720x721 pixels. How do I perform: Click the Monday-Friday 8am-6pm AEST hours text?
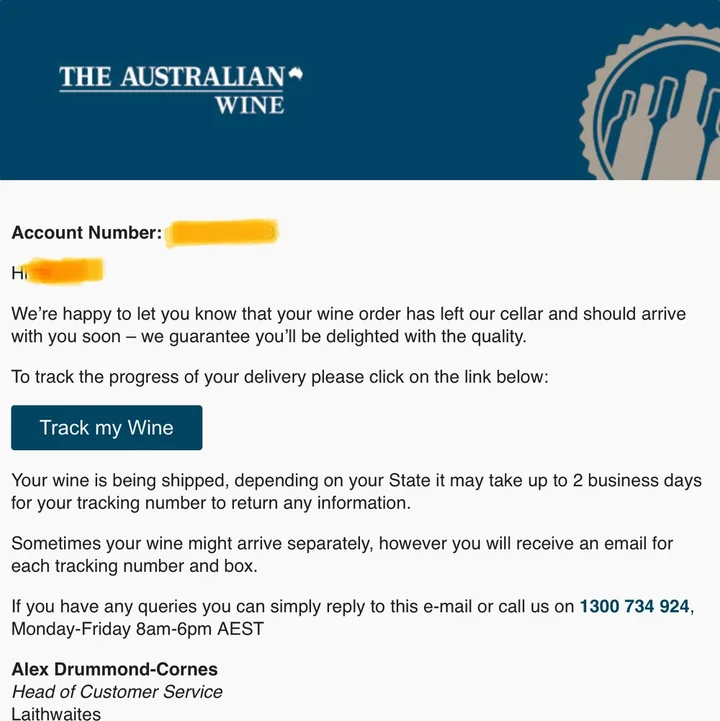pyautogui.click(x=137, y=630)
